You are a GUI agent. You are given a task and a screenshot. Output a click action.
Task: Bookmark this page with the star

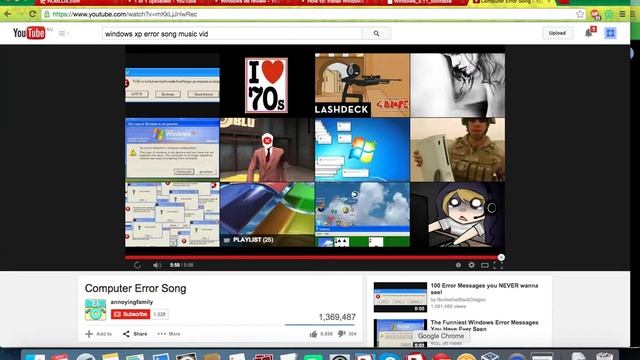580,14
